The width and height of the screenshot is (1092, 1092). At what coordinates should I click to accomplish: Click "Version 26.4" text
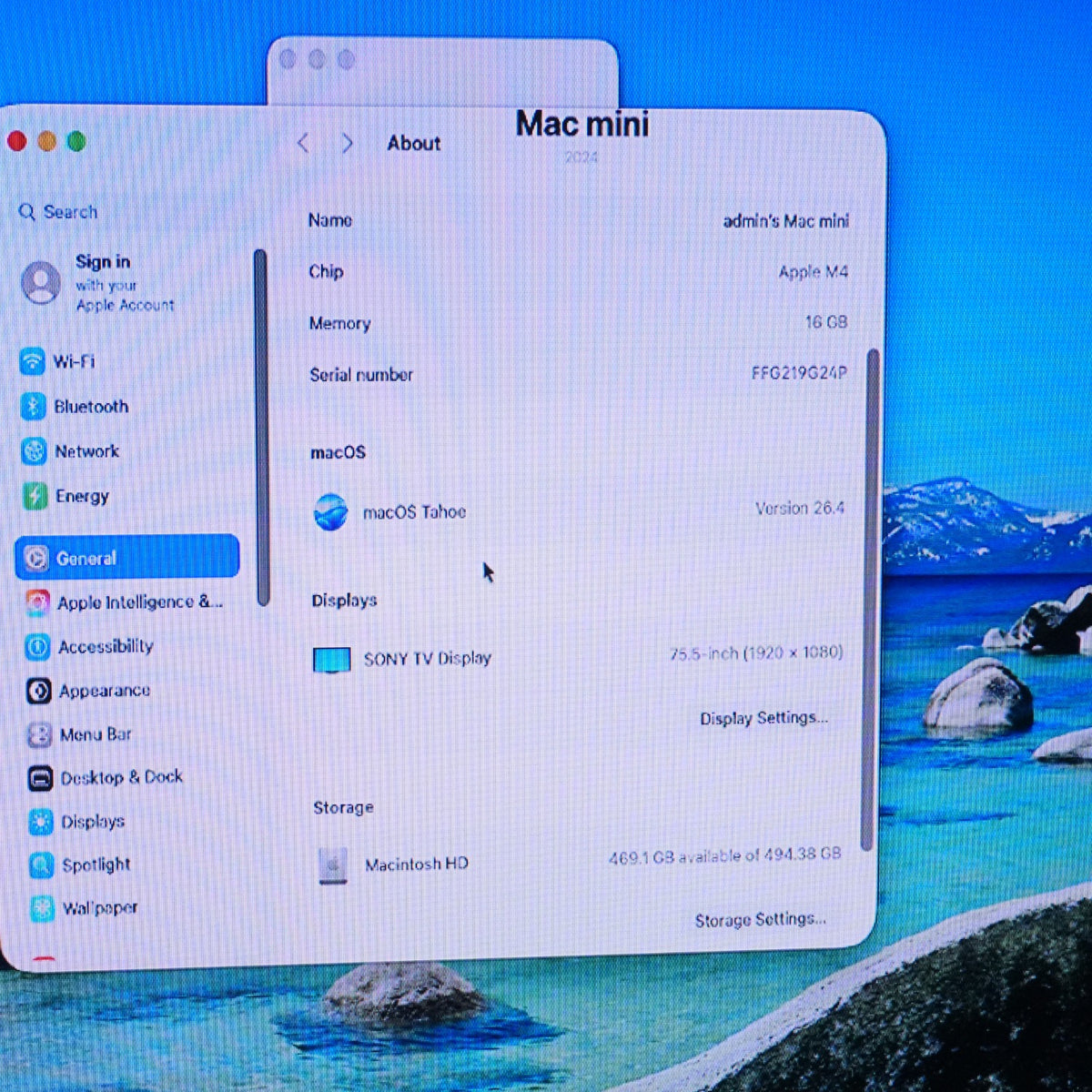[800, 509]
